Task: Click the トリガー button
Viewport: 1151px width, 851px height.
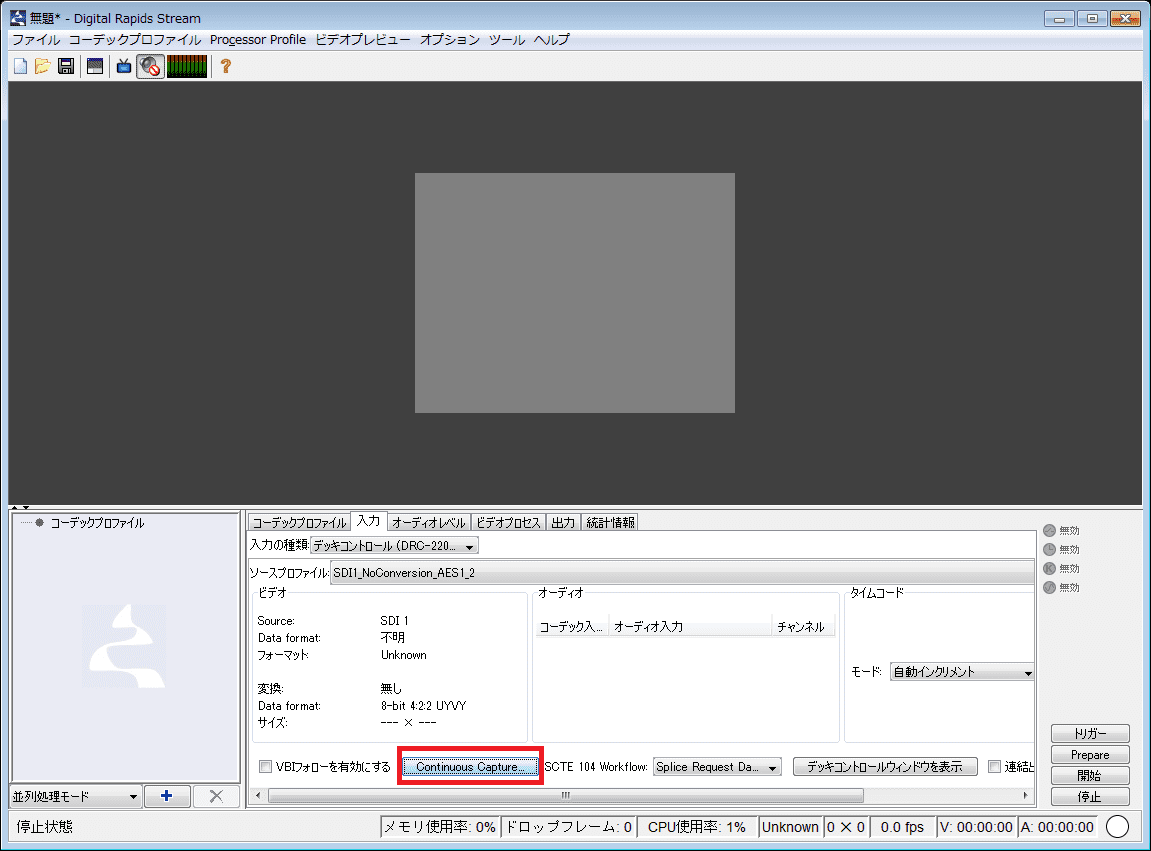Action: (1090, 734)
